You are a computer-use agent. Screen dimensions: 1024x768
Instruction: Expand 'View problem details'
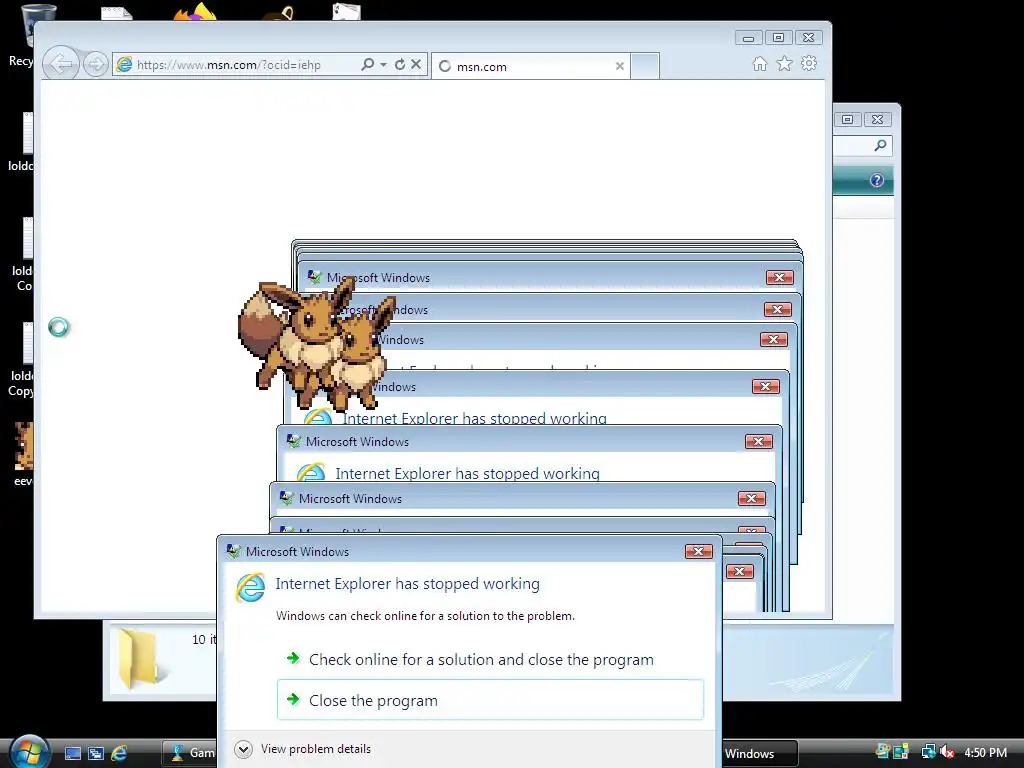[x=303, y=749]
